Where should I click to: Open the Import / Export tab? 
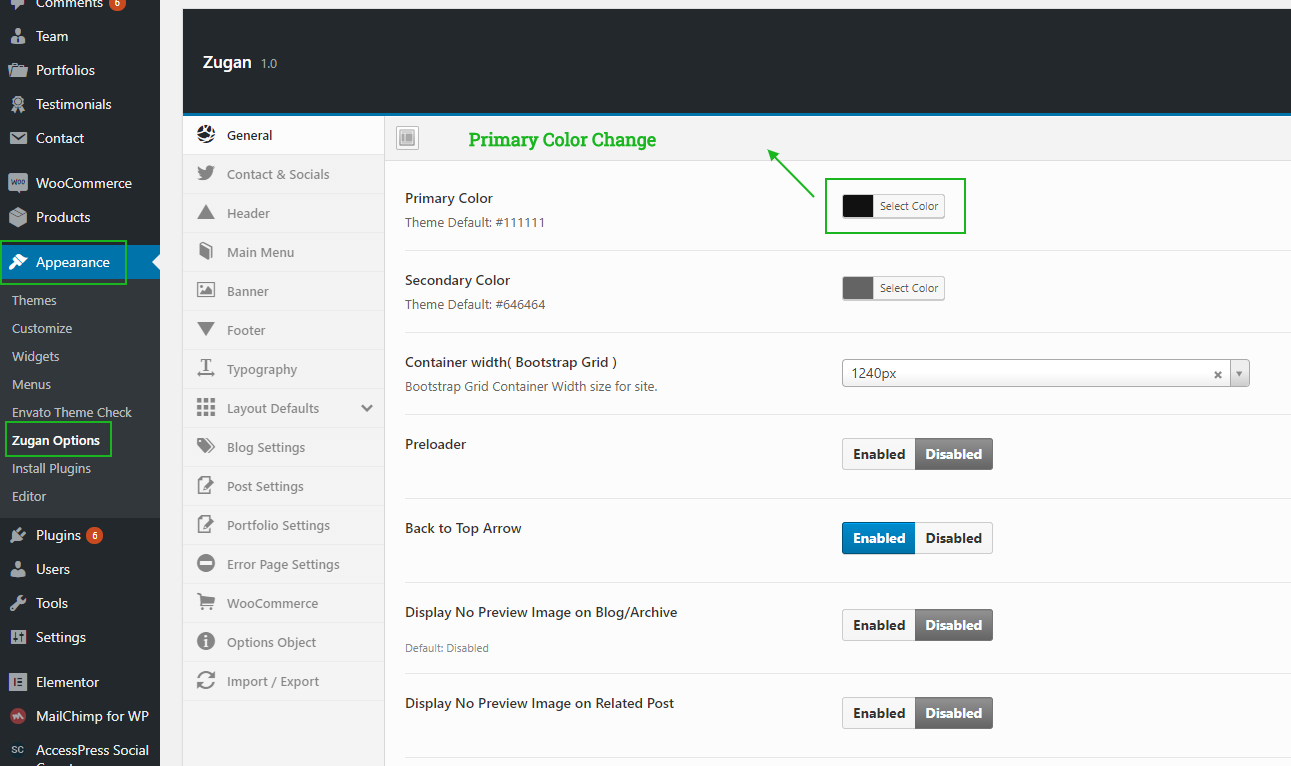[283, 681]
